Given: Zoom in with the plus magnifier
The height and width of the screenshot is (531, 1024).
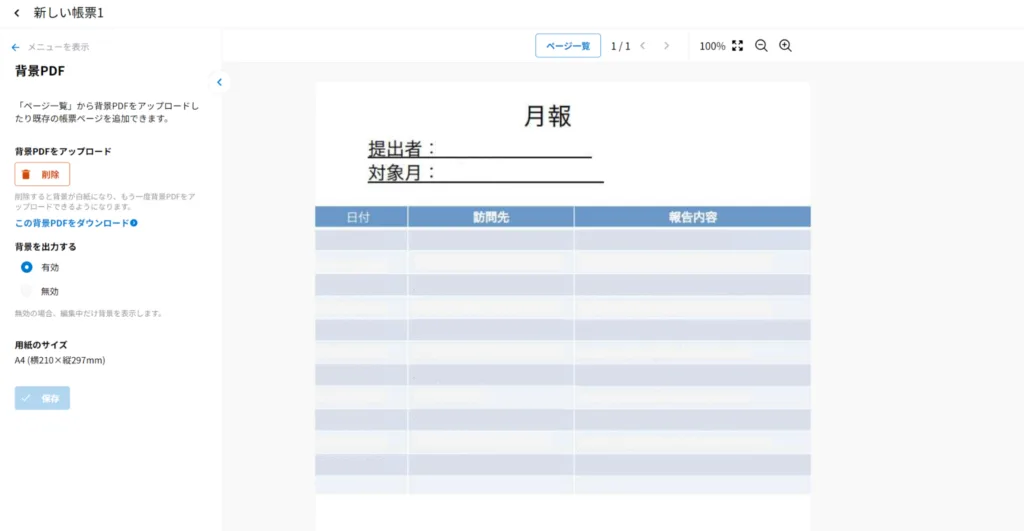Looking at the screenshot, I should (x=785, y=46).
